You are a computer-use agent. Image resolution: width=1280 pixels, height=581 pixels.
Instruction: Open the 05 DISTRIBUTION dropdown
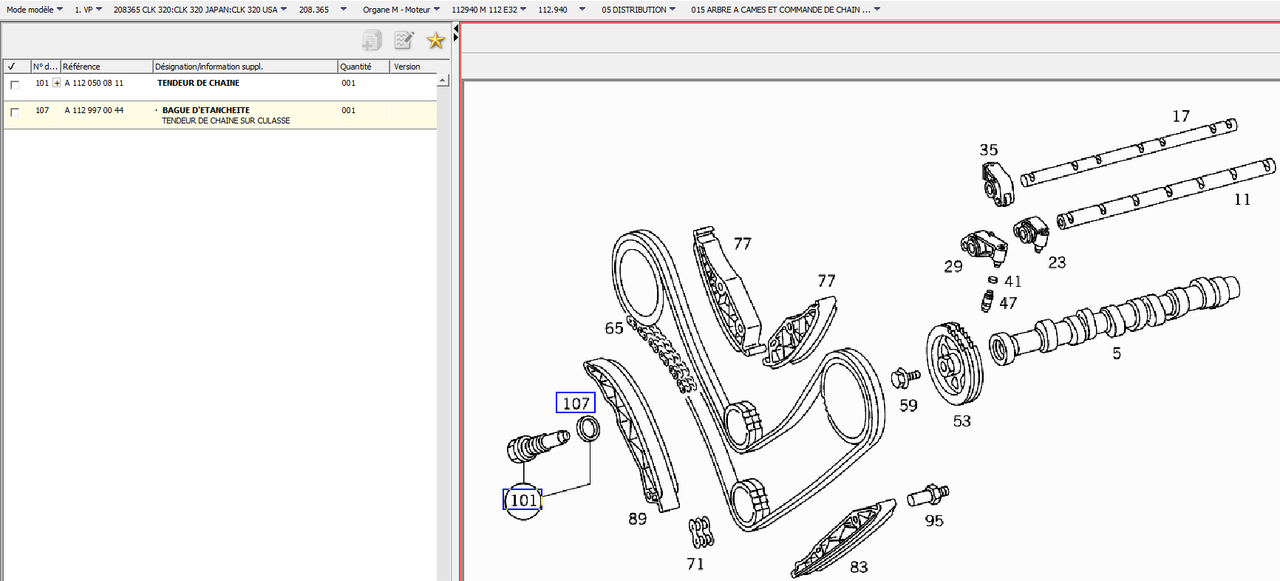(x=639, y=9)
